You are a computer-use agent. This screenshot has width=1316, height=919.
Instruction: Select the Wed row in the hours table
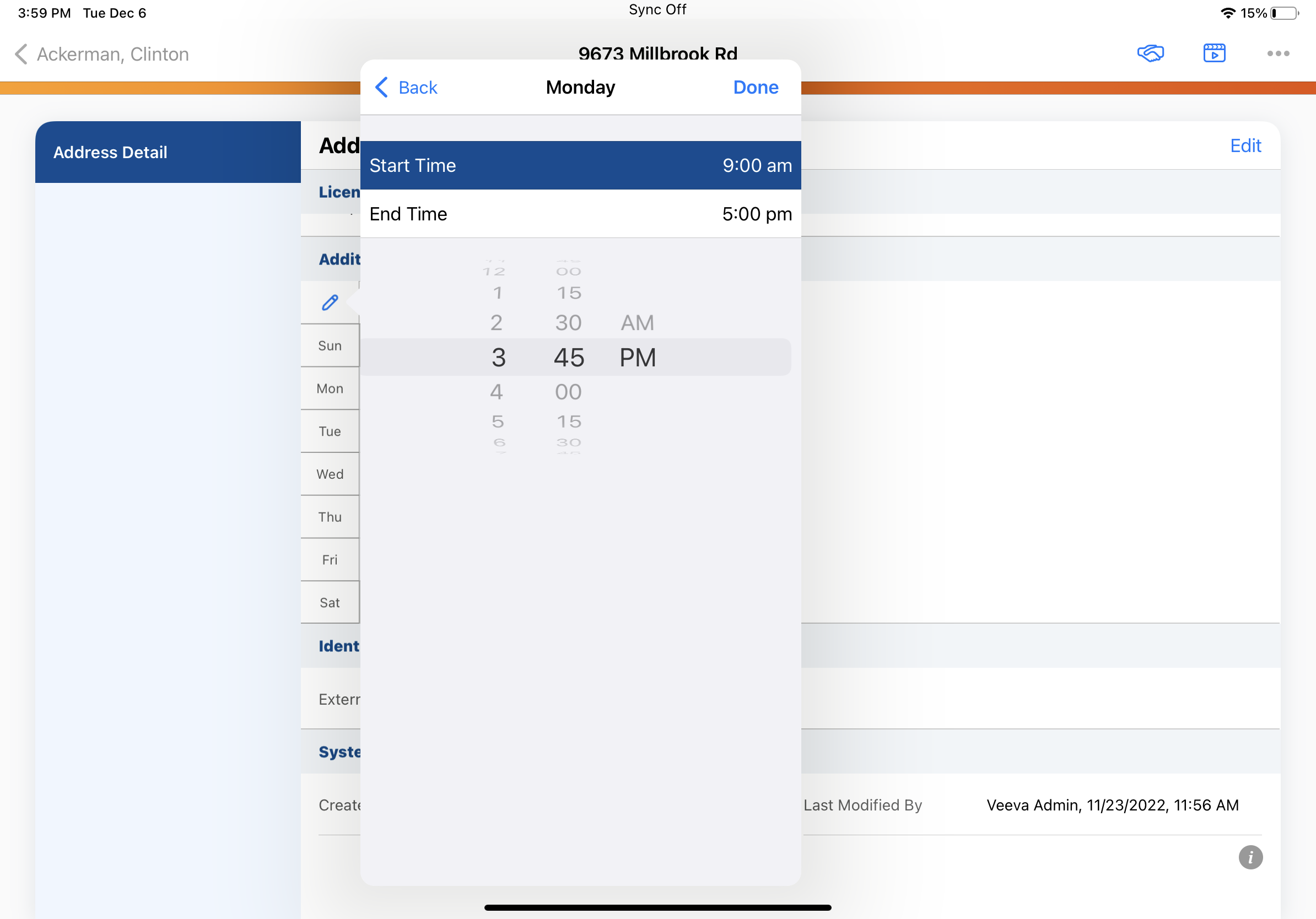330,474
